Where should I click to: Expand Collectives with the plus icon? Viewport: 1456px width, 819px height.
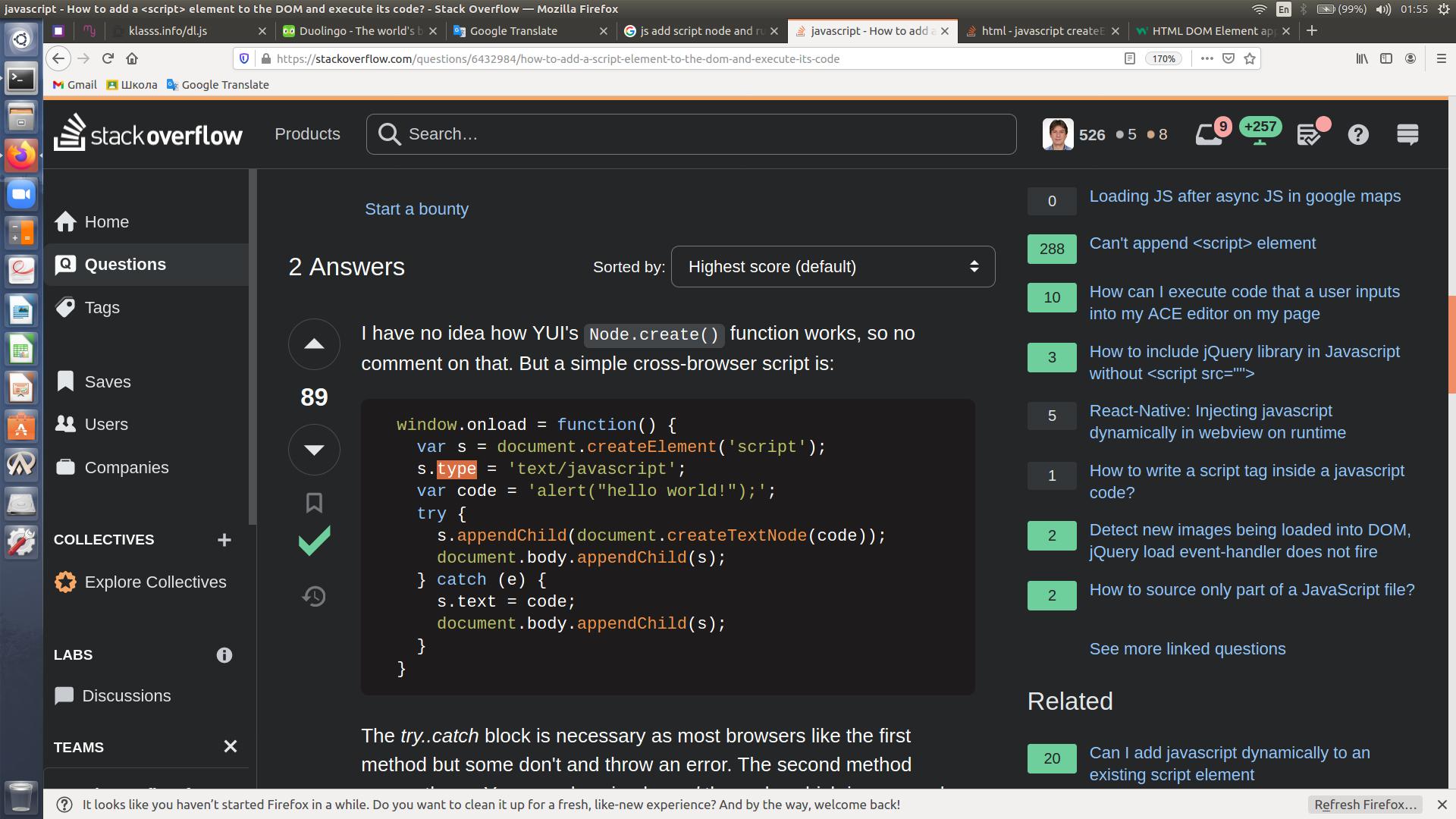pyautogui.click(x=224, y=540)
